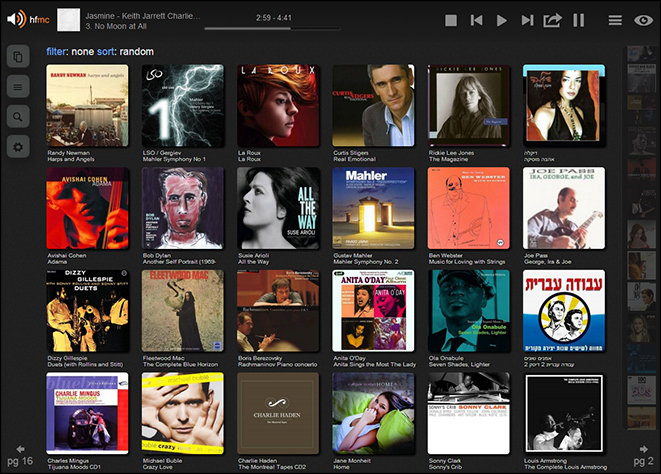
Task: Open Curtis Stigers Real Emotional album
Action: pyautogui.click(x=373, y=105)
